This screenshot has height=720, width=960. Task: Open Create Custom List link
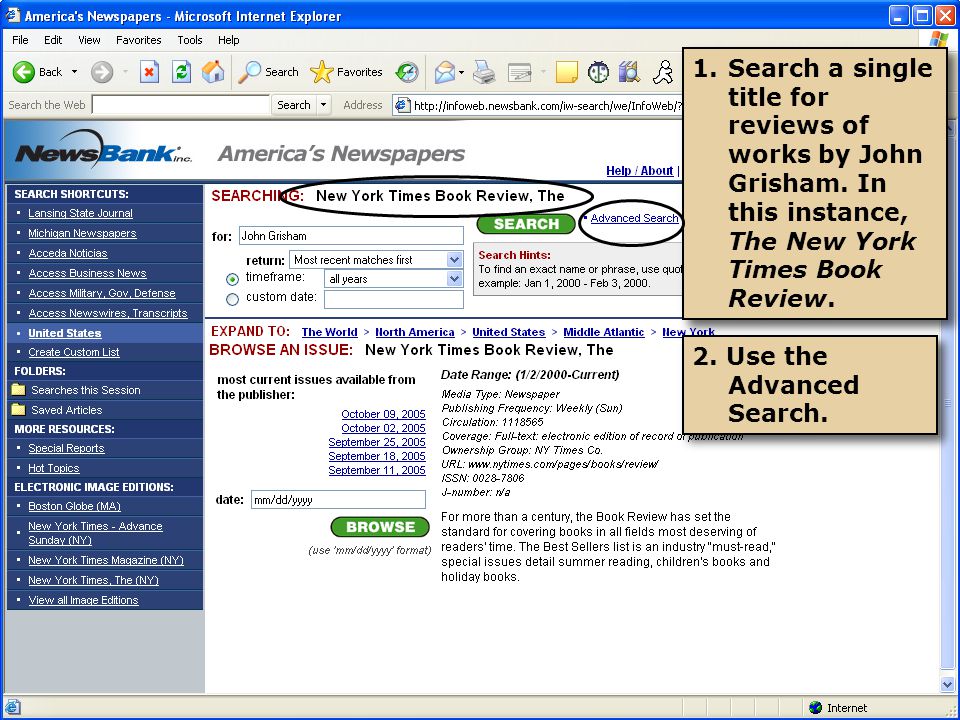73,352
